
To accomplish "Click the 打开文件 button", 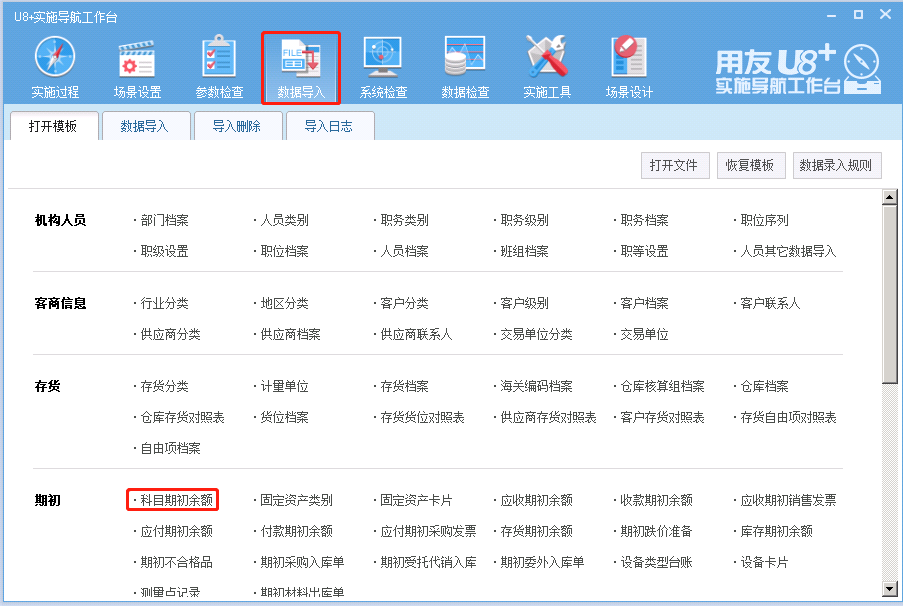I will tap(673, 165).
